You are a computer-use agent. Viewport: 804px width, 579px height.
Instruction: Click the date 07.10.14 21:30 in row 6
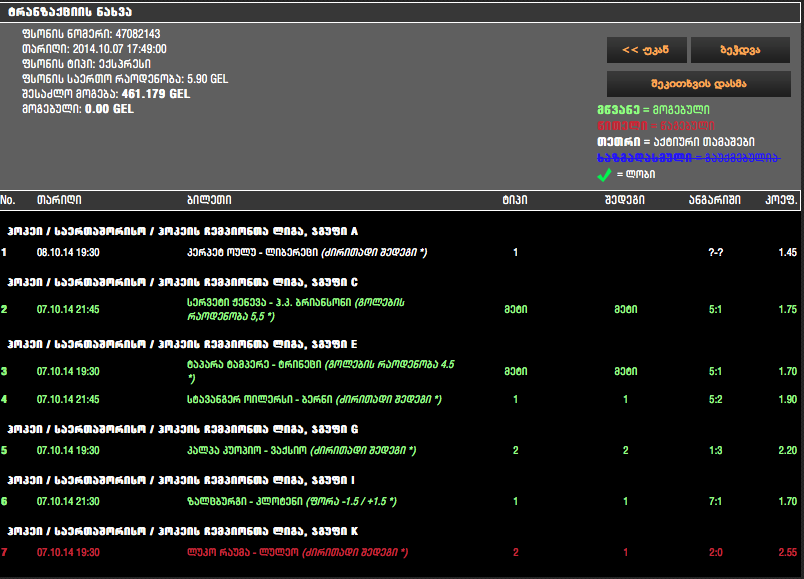tap(68, 502)
